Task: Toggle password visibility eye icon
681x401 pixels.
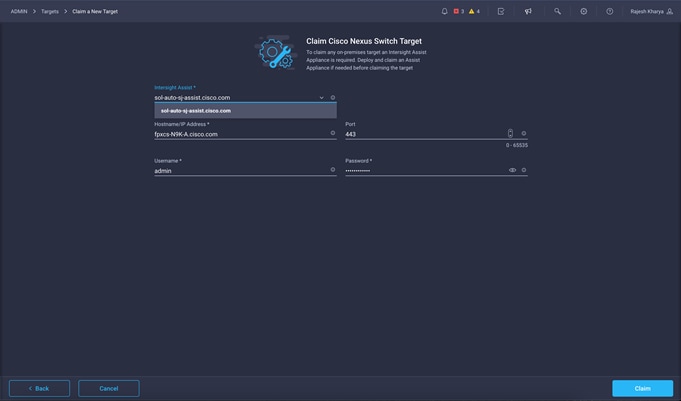Action: pos(512,170)
